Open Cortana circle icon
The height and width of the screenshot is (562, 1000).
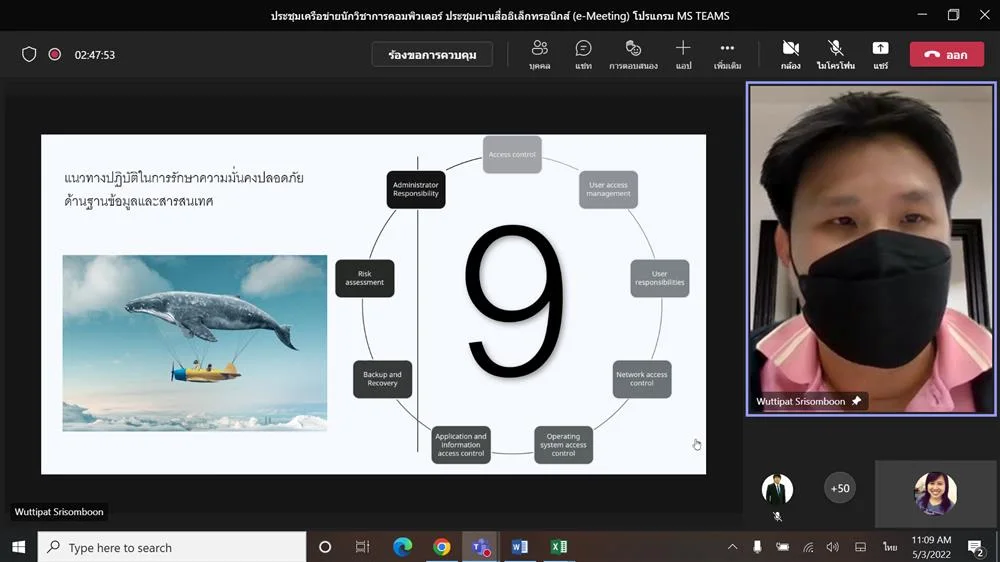point(325,547)
